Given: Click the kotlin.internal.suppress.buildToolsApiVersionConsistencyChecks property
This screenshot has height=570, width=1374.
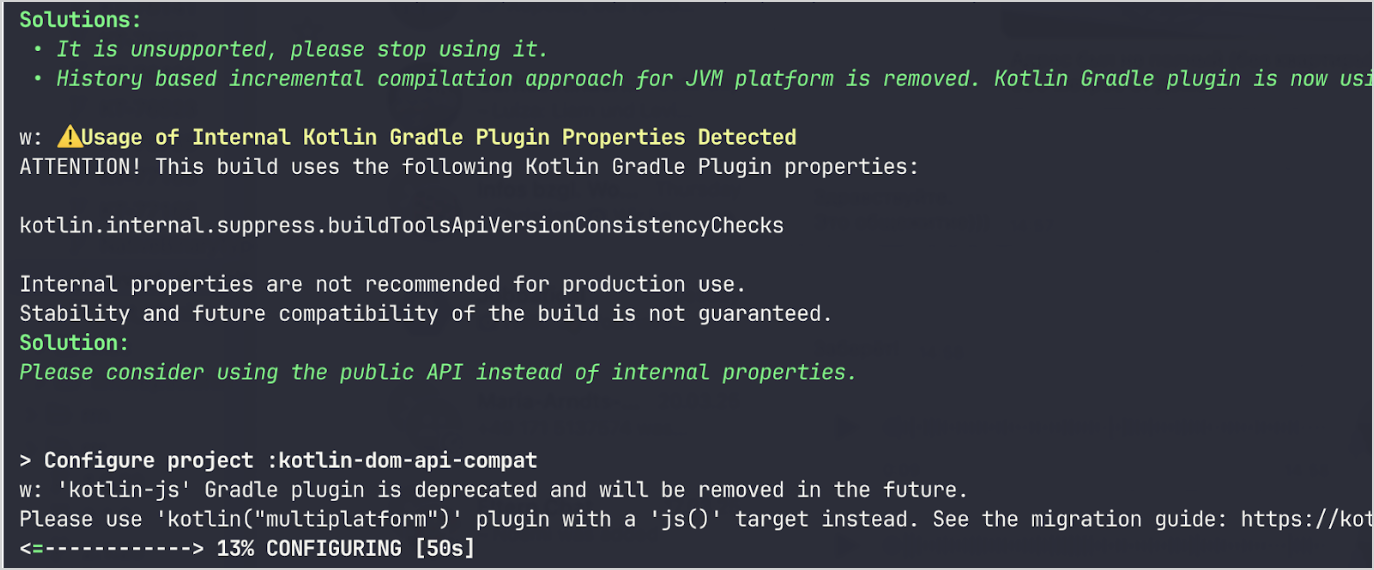Looking at the screenshot, I should (x=401, y=225).
